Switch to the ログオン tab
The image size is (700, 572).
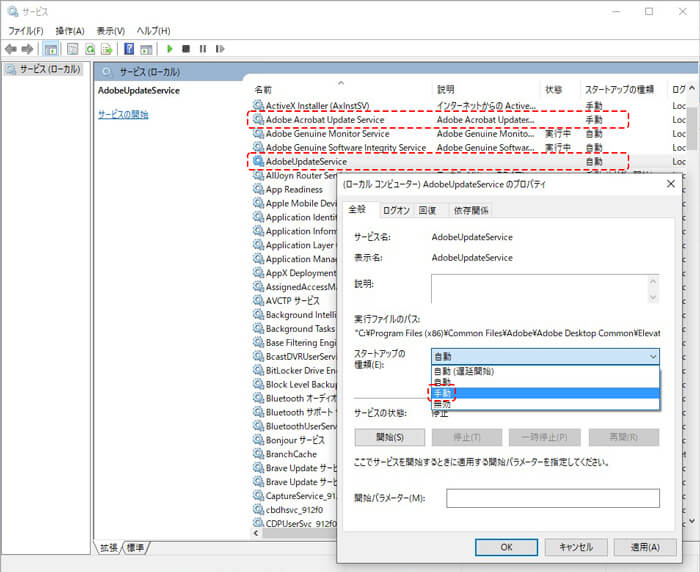[396, 210]
